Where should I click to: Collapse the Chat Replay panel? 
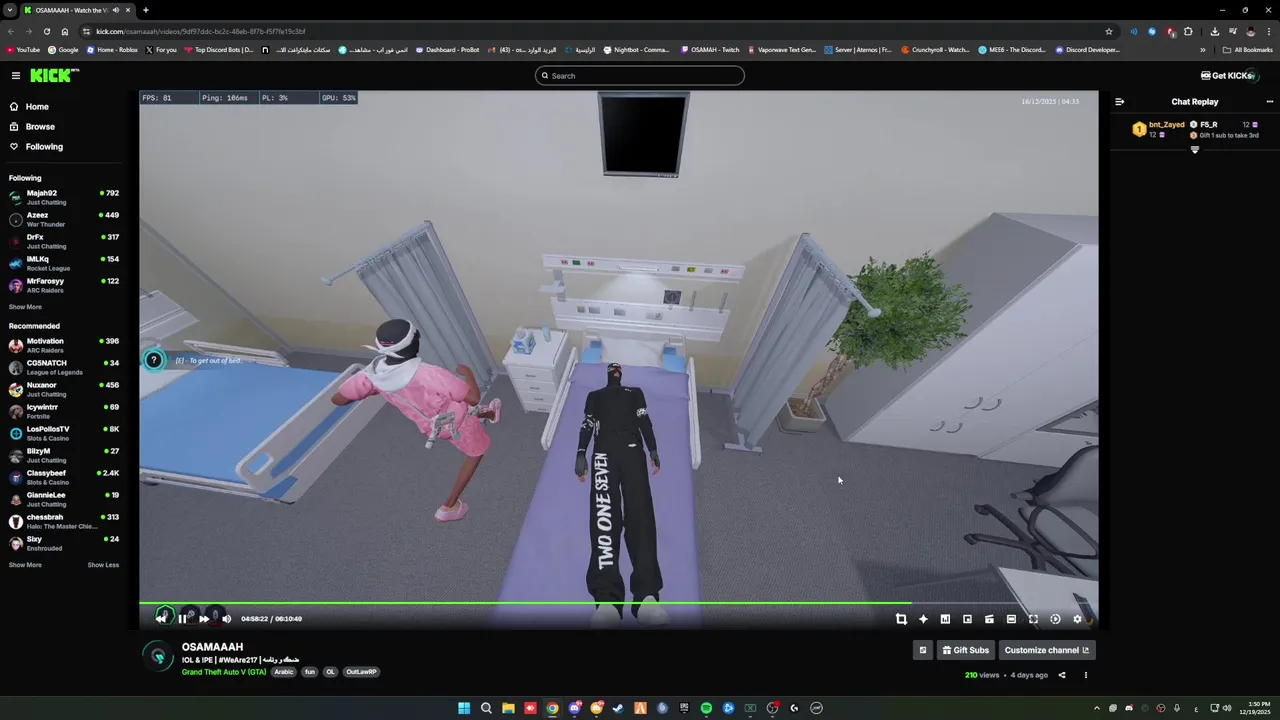pyautogui.click(x=1119, y=101)
